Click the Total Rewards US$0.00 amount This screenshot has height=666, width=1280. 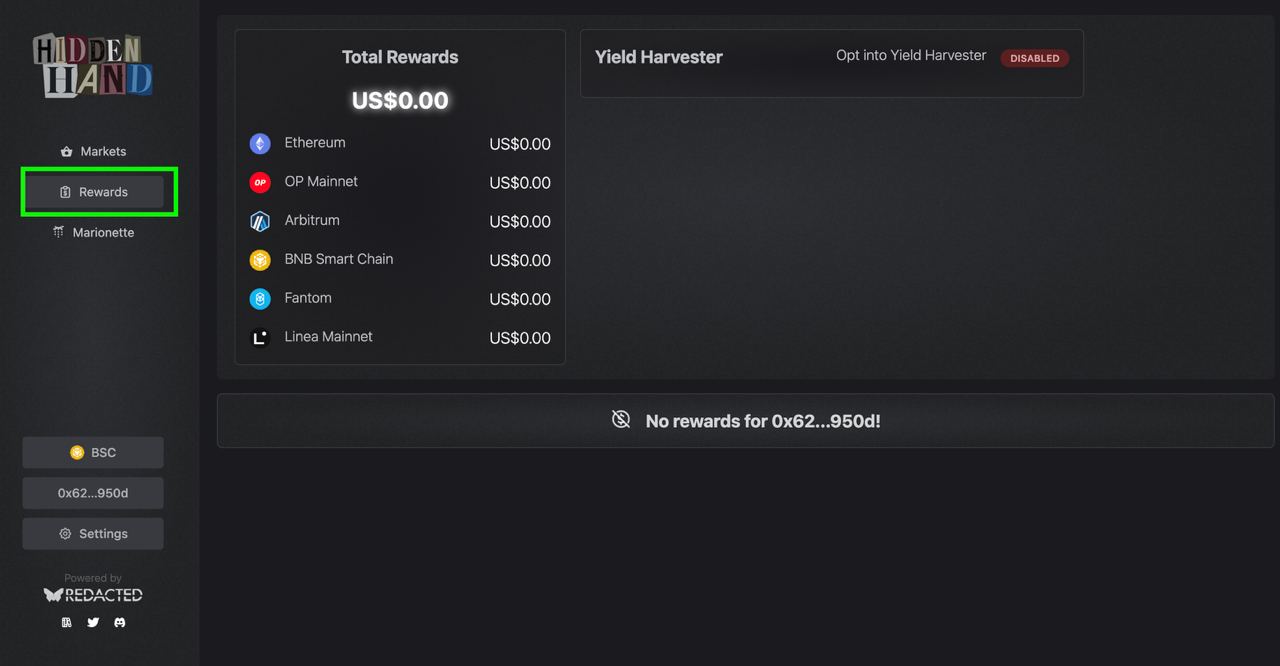400,100
